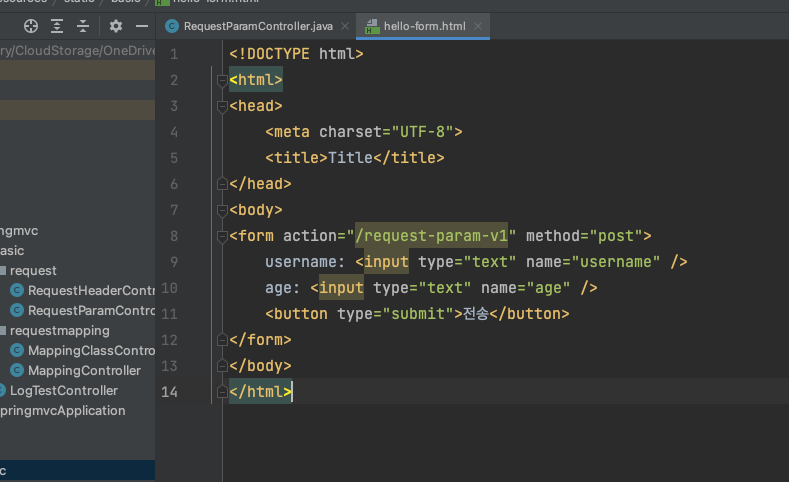This screenshot has height=482, width=789.
Task: Click the submit button tag line
Action: [x=417, y=314]
